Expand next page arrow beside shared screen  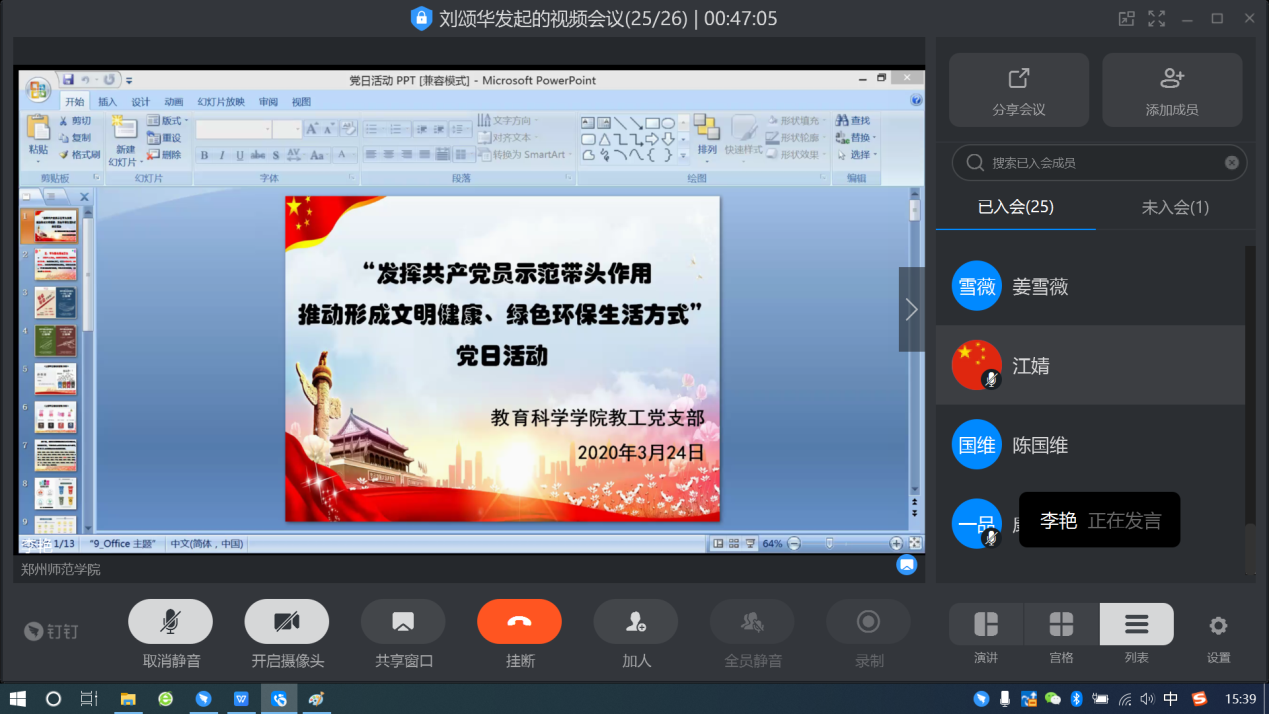pos(911,310)
